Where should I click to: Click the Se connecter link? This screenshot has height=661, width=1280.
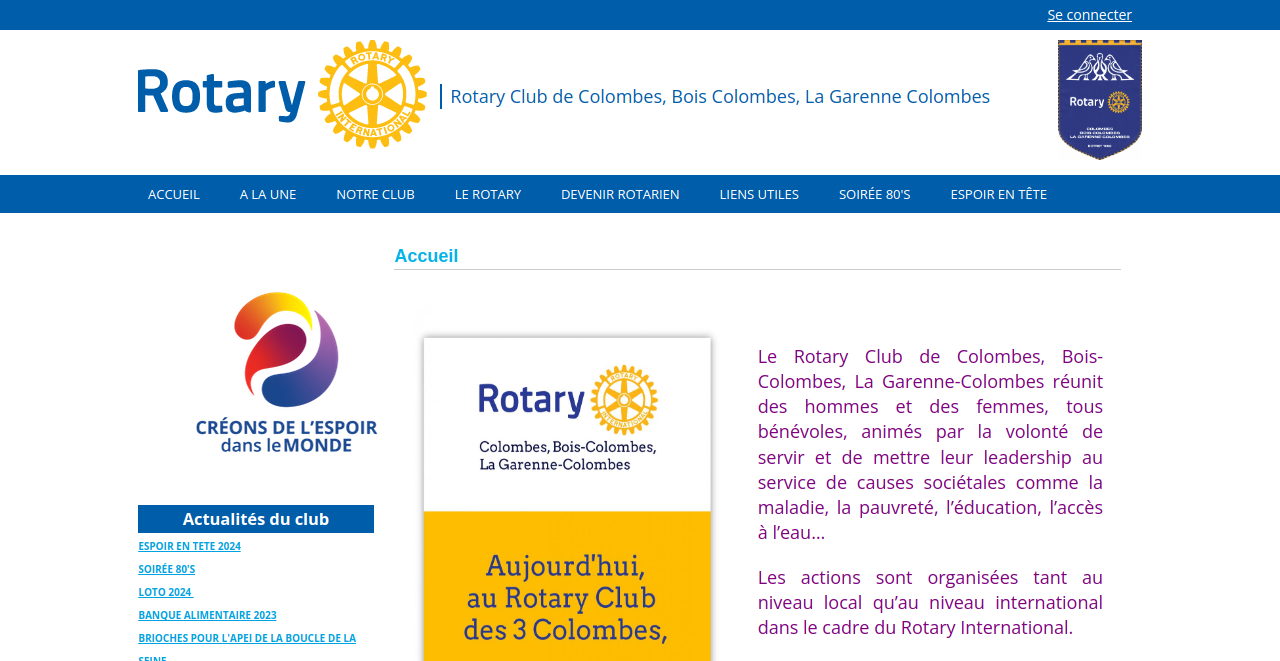pyautogui.click(x=1089, y=14)
